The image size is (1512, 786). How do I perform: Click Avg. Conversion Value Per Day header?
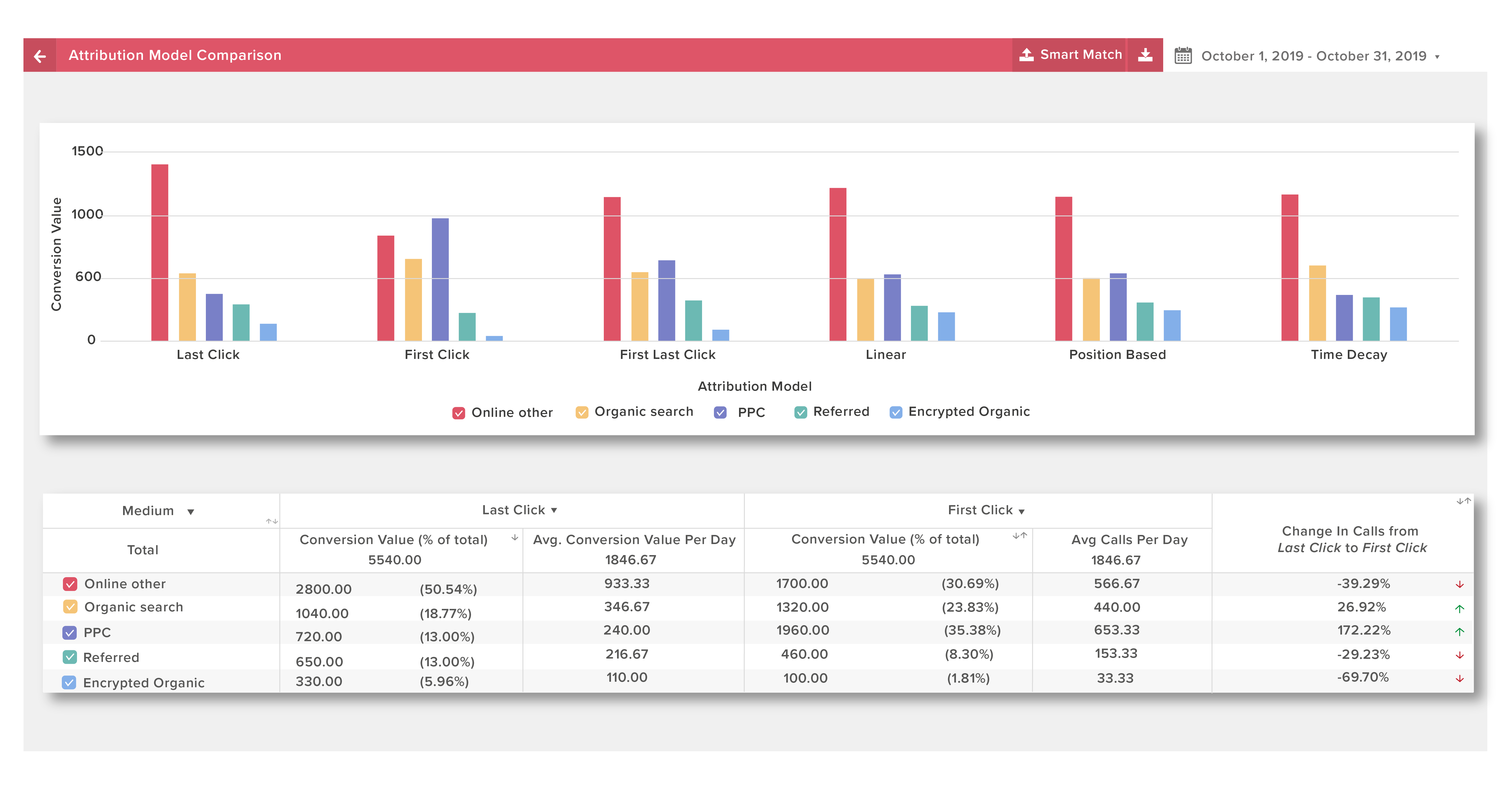[x=634, y=540]
